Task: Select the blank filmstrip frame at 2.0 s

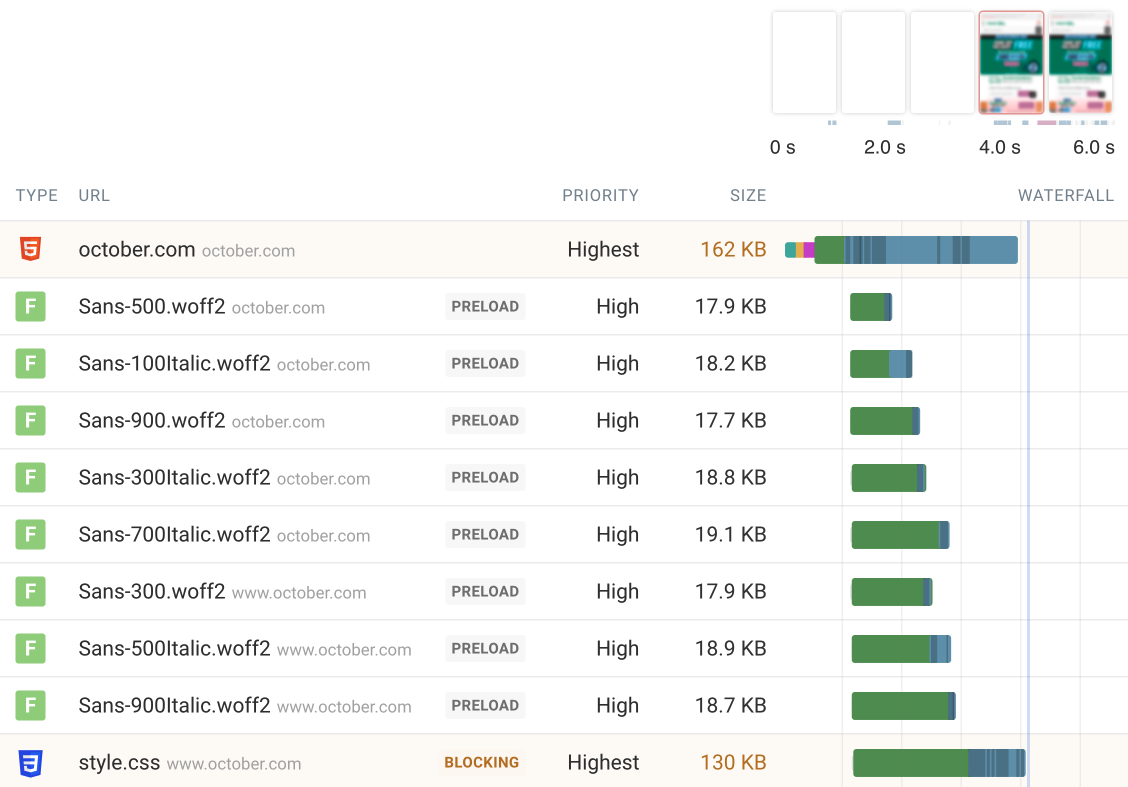Action: tap(873, 63)
